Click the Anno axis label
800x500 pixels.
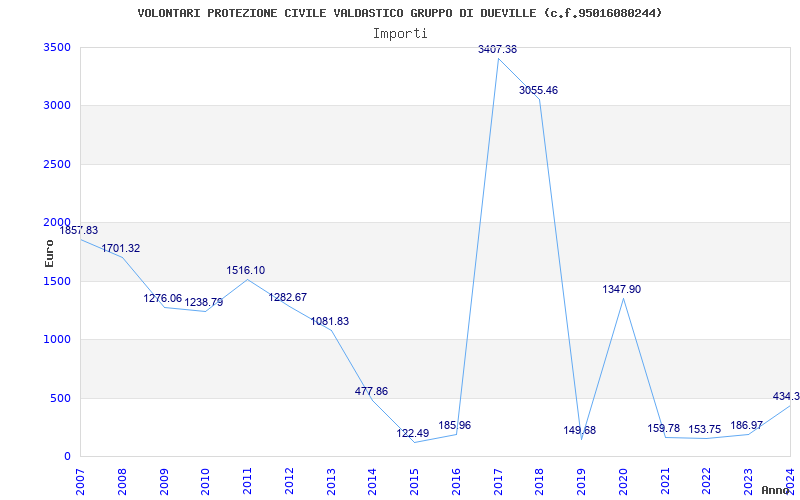pyautogui.click(x=776, y=490)
